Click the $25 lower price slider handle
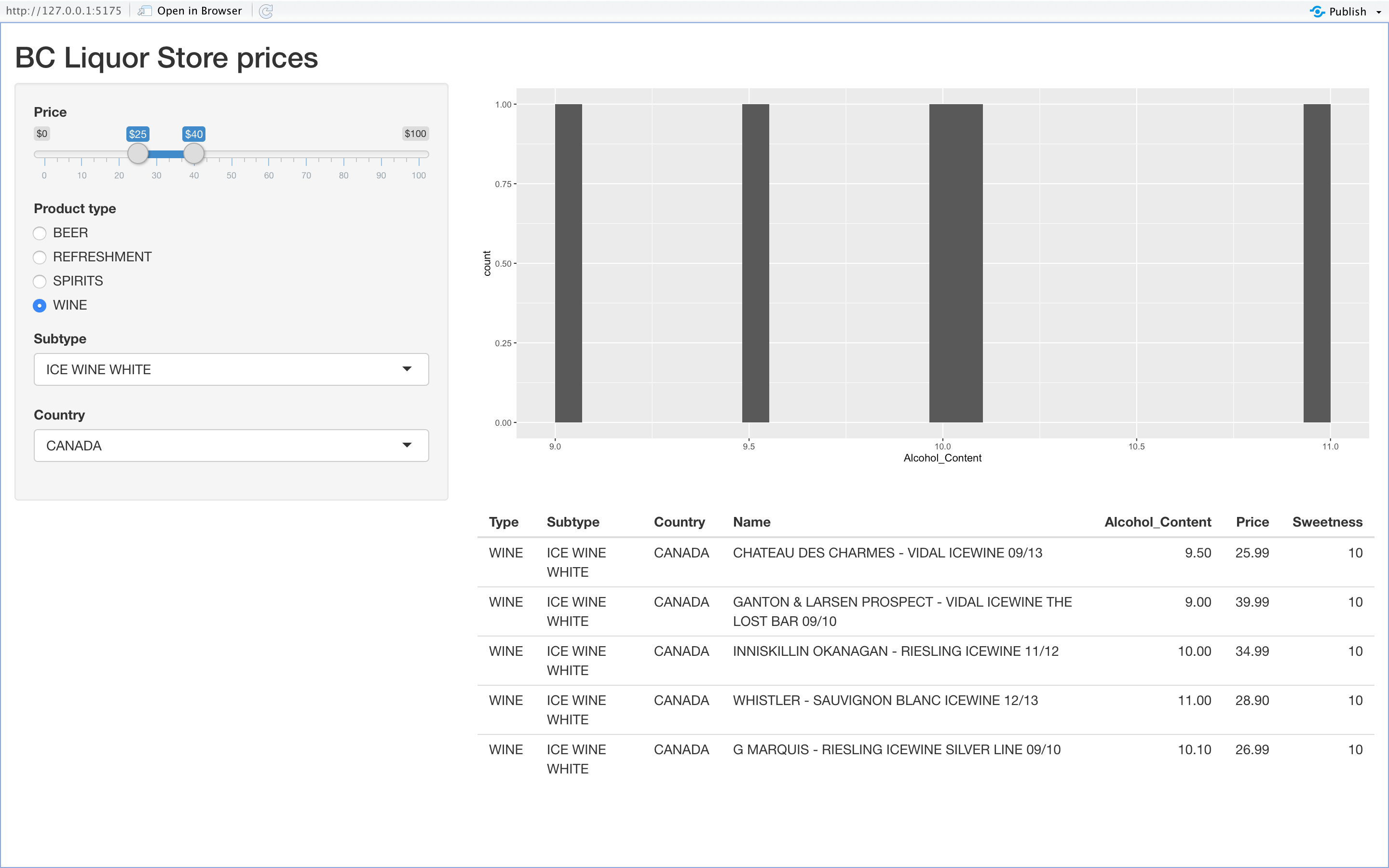1389x868 pixels. (138, 153)
